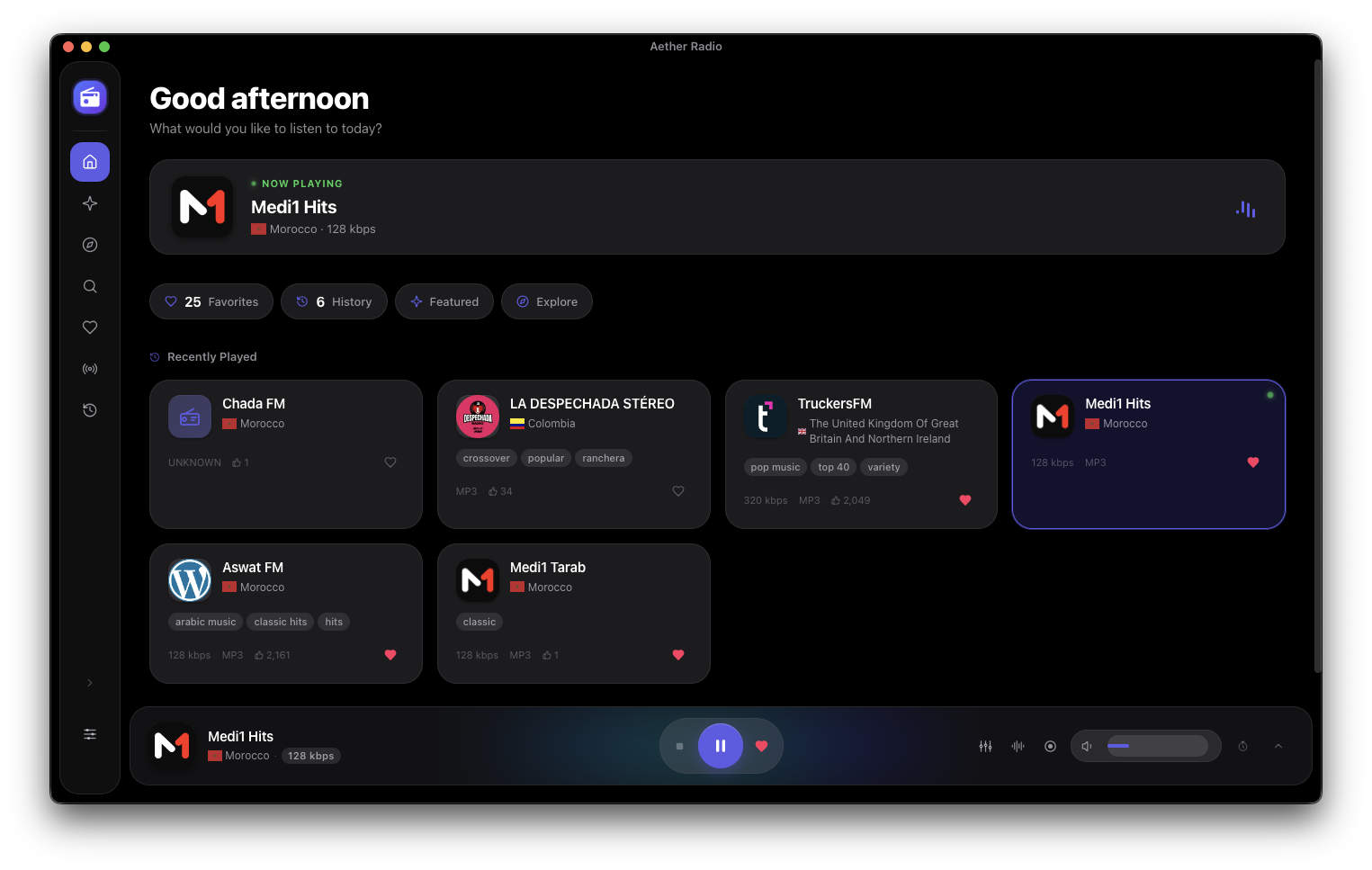Select the classic tag on Medi1 Tarab
Image resolution: width=1372 pixels, height=870 pixels.
480,622
